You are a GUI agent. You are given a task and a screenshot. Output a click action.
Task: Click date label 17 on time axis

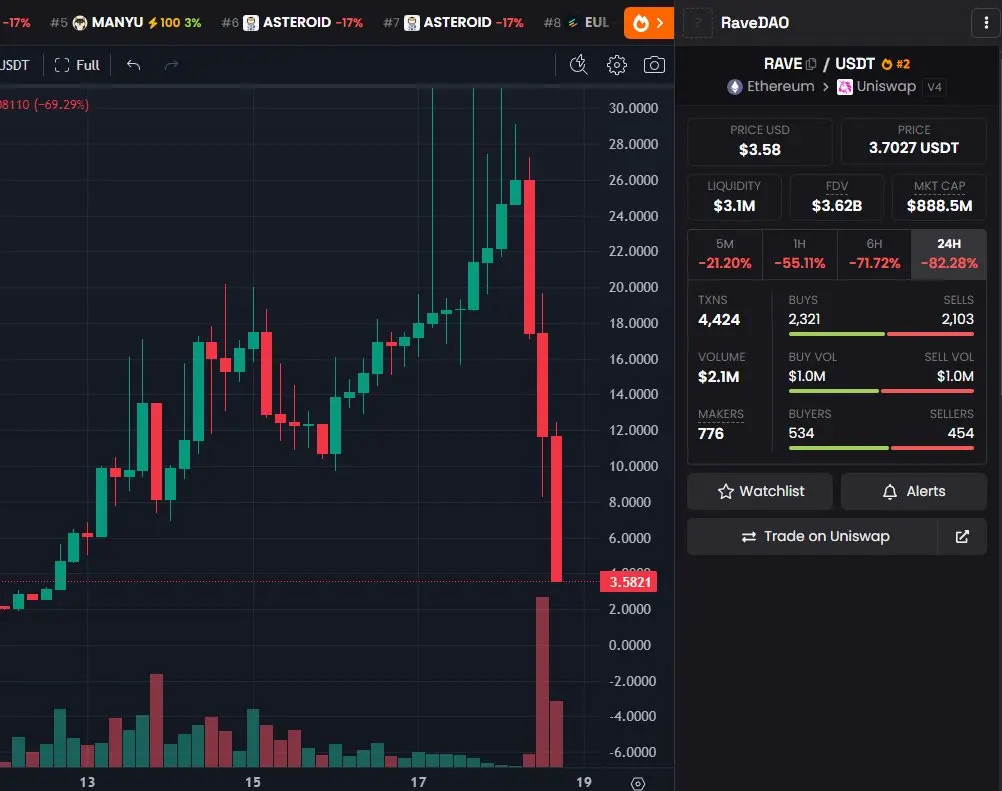click(419, 782)
